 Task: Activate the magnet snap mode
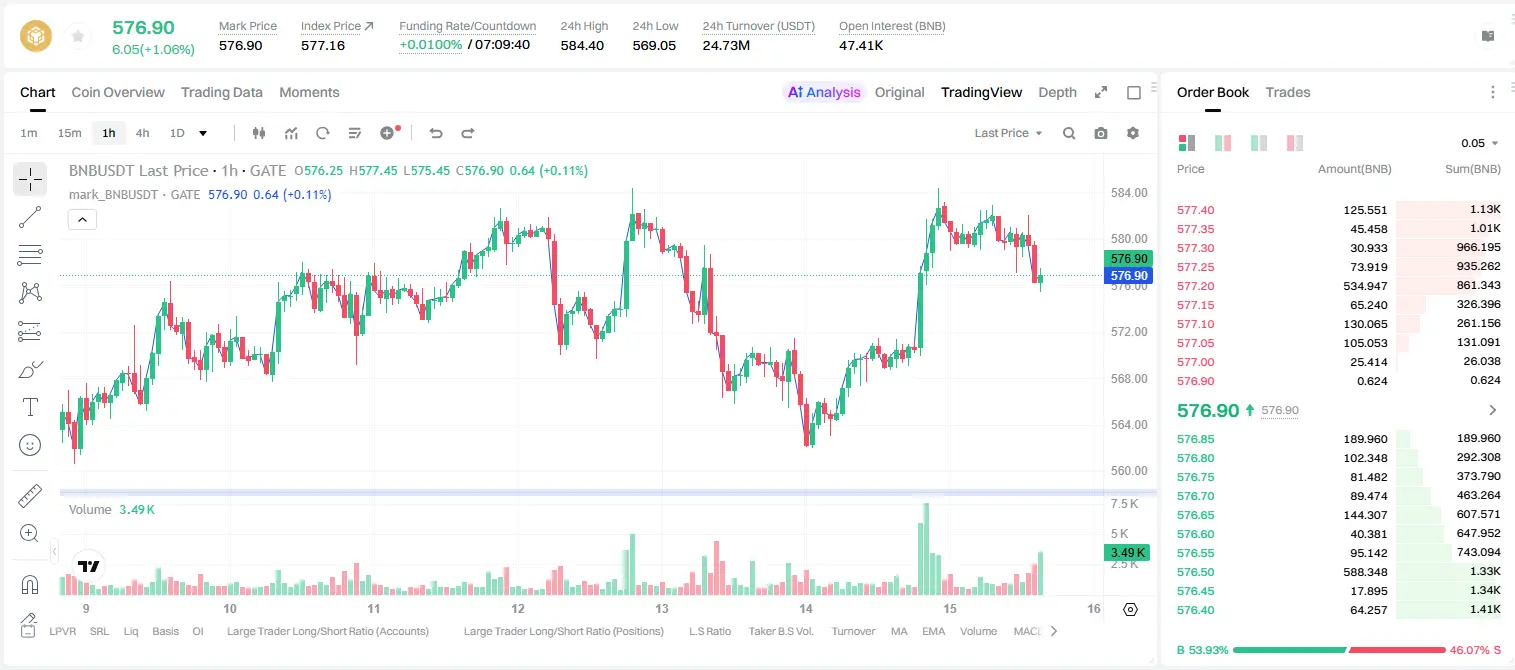30,584
